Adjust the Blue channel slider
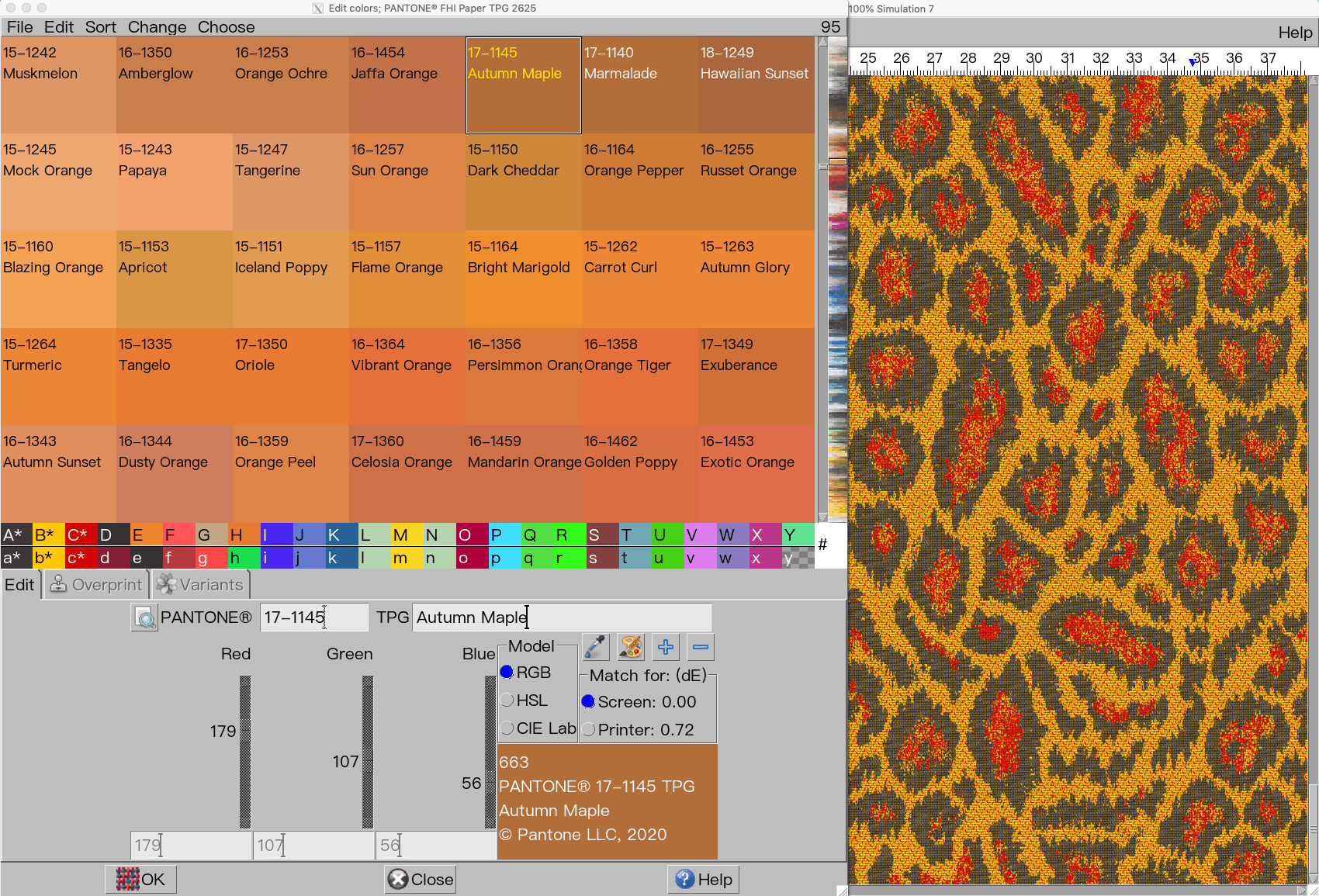Image resolution: width=1319 pixels, height=896 pixels. (490, 752)
